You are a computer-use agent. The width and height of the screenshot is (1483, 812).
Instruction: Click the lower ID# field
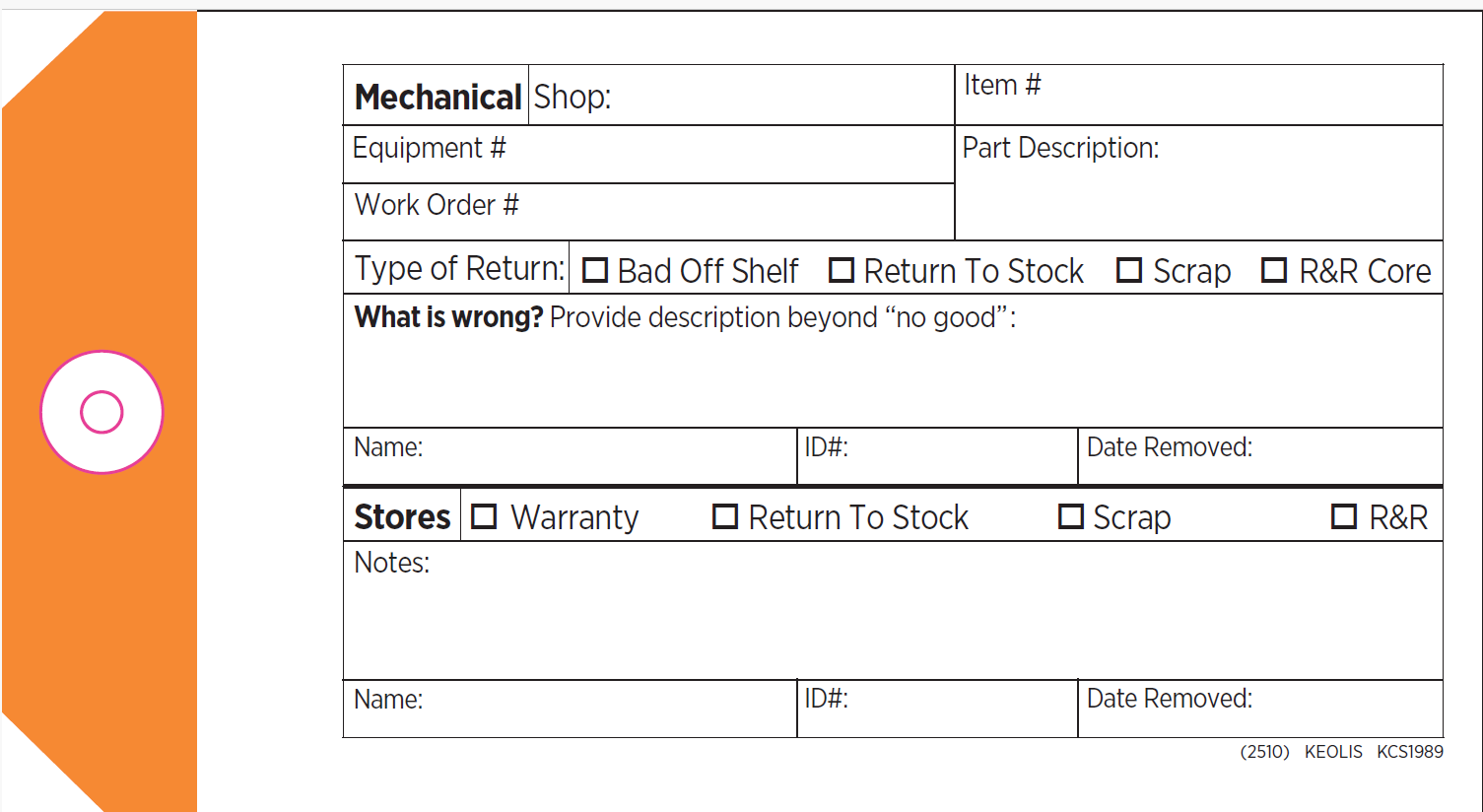(x=937, y=709)
